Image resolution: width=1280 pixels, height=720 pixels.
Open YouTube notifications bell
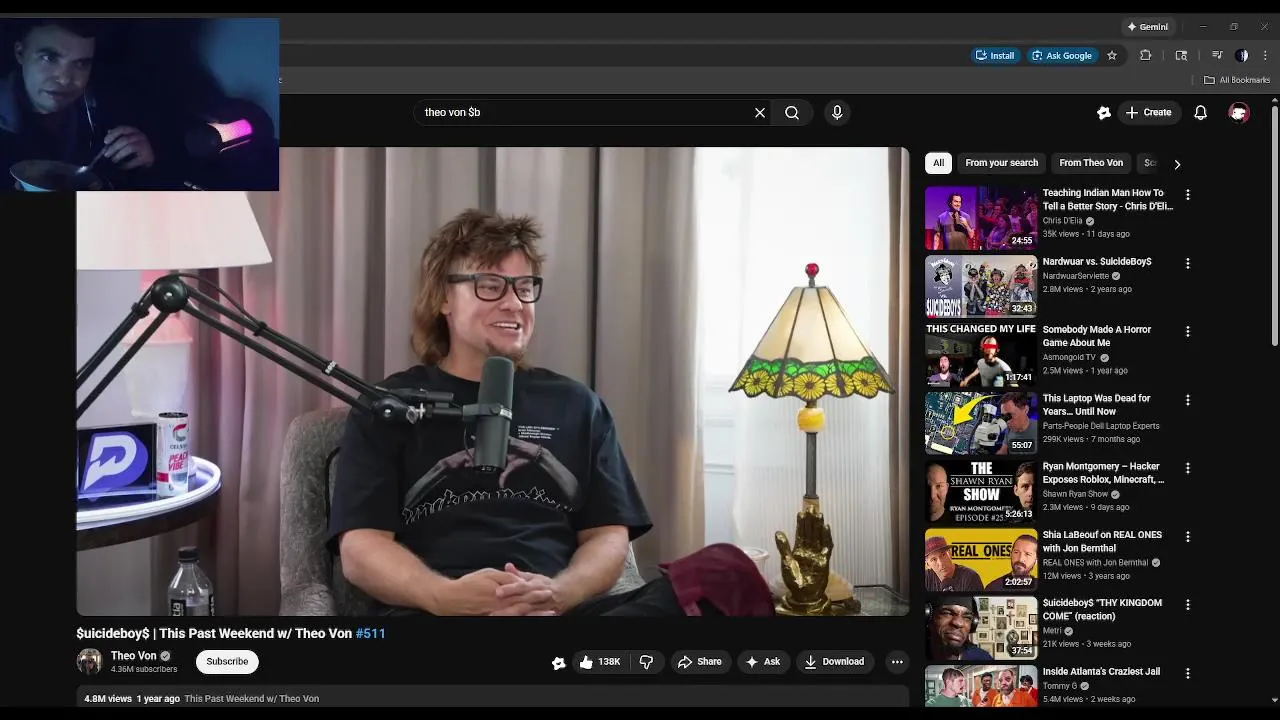point(1200,113)
